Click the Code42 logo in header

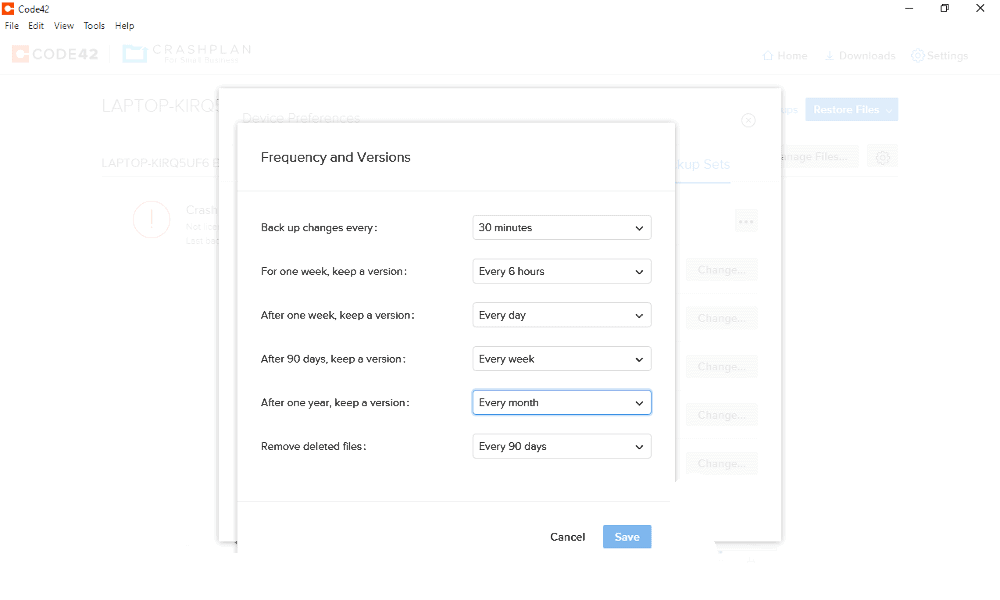(x=55, y=54)
